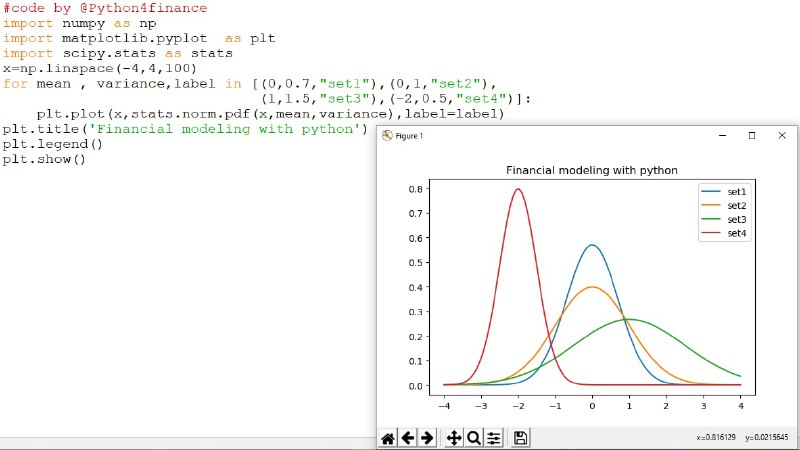Click the peak of the orange set2 curve
This screenshot has width=800, height=450.
coord(592,287)
